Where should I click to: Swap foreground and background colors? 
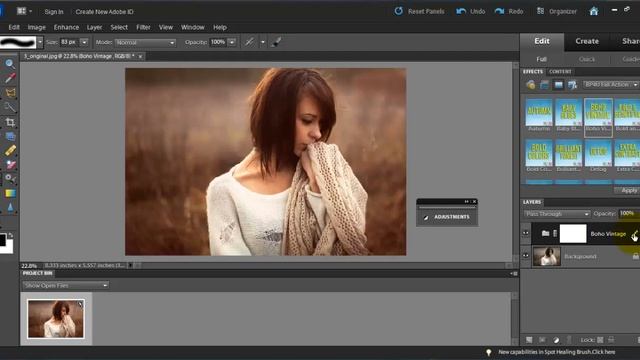pos(11,236)
